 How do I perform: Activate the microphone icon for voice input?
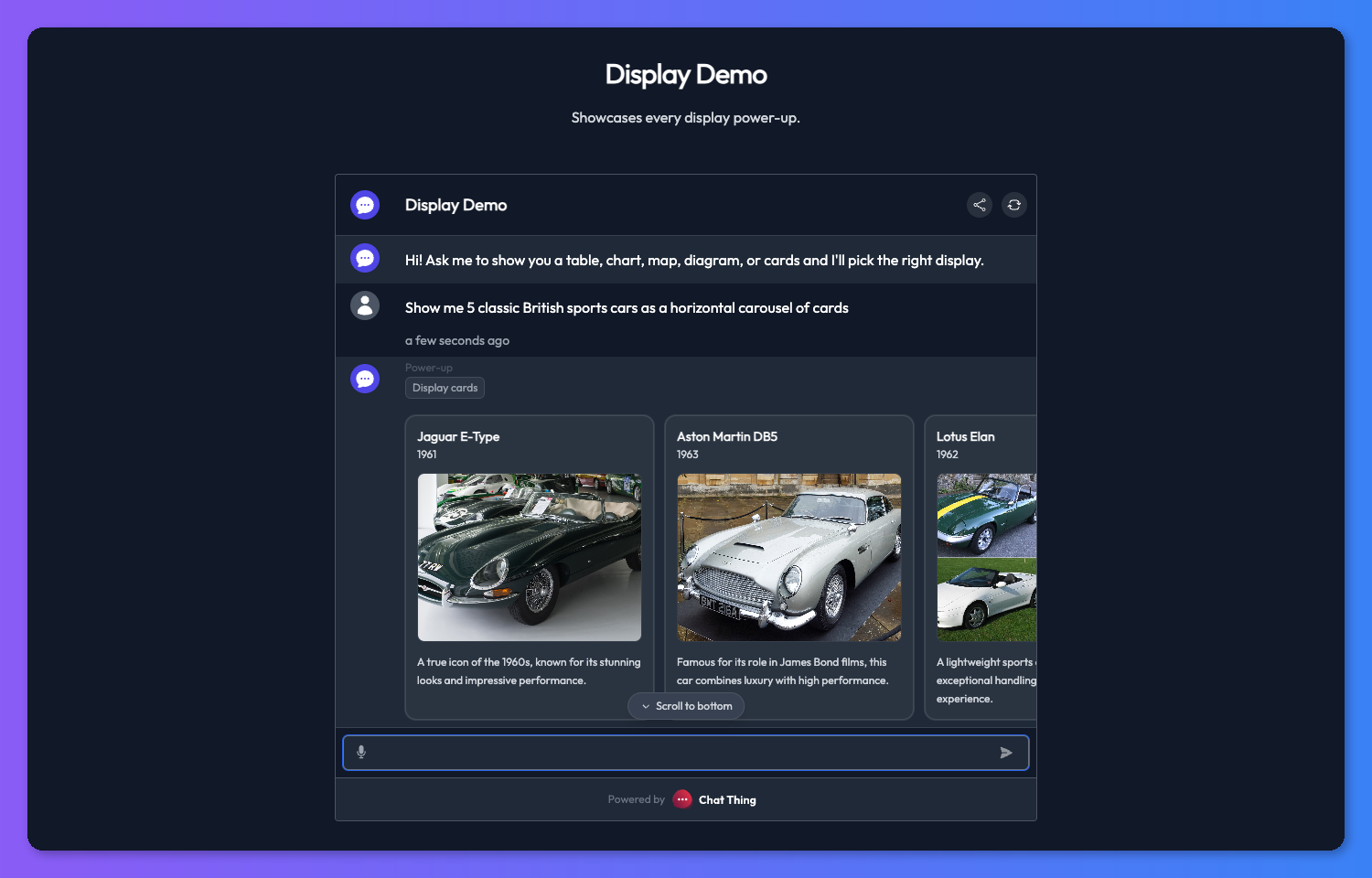(x=361, y=752)
